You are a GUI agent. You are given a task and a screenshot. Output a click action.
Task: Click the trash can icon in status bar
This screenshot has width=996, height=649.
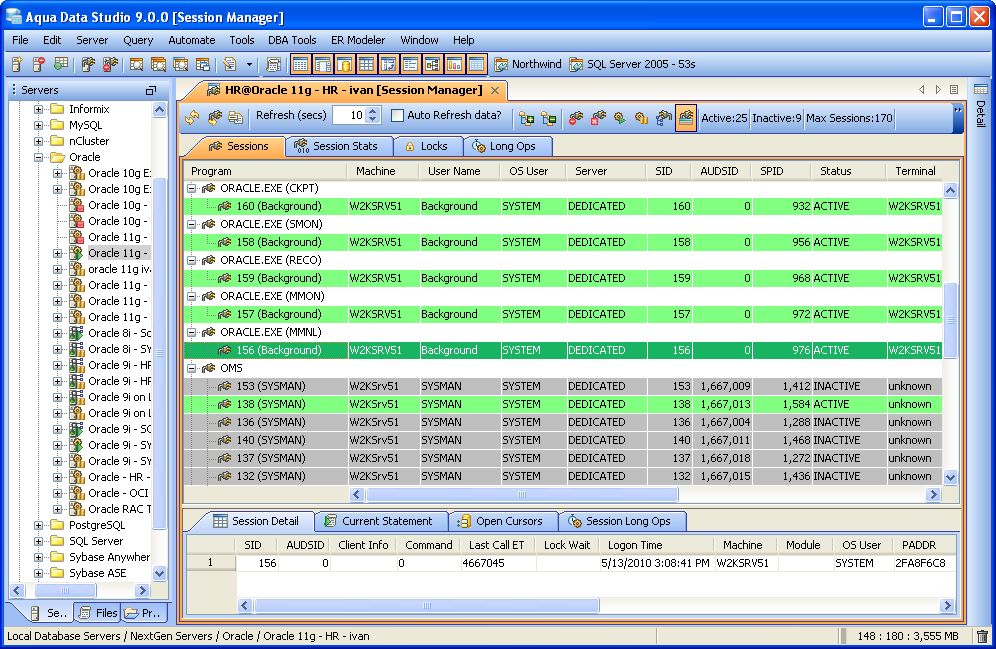(982, 636)
